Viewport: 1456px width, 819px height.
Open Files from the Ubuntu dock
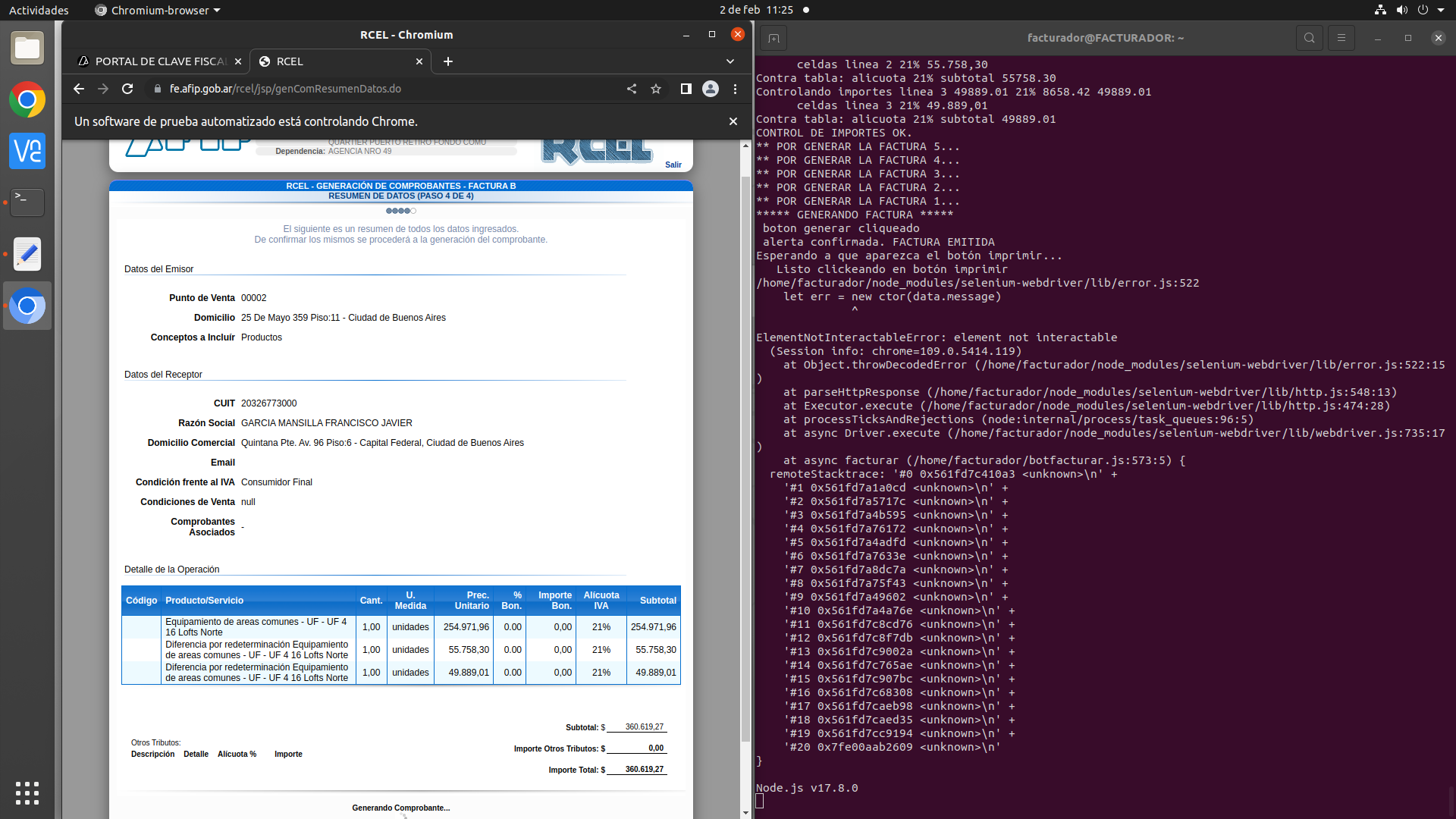point(27,49)
